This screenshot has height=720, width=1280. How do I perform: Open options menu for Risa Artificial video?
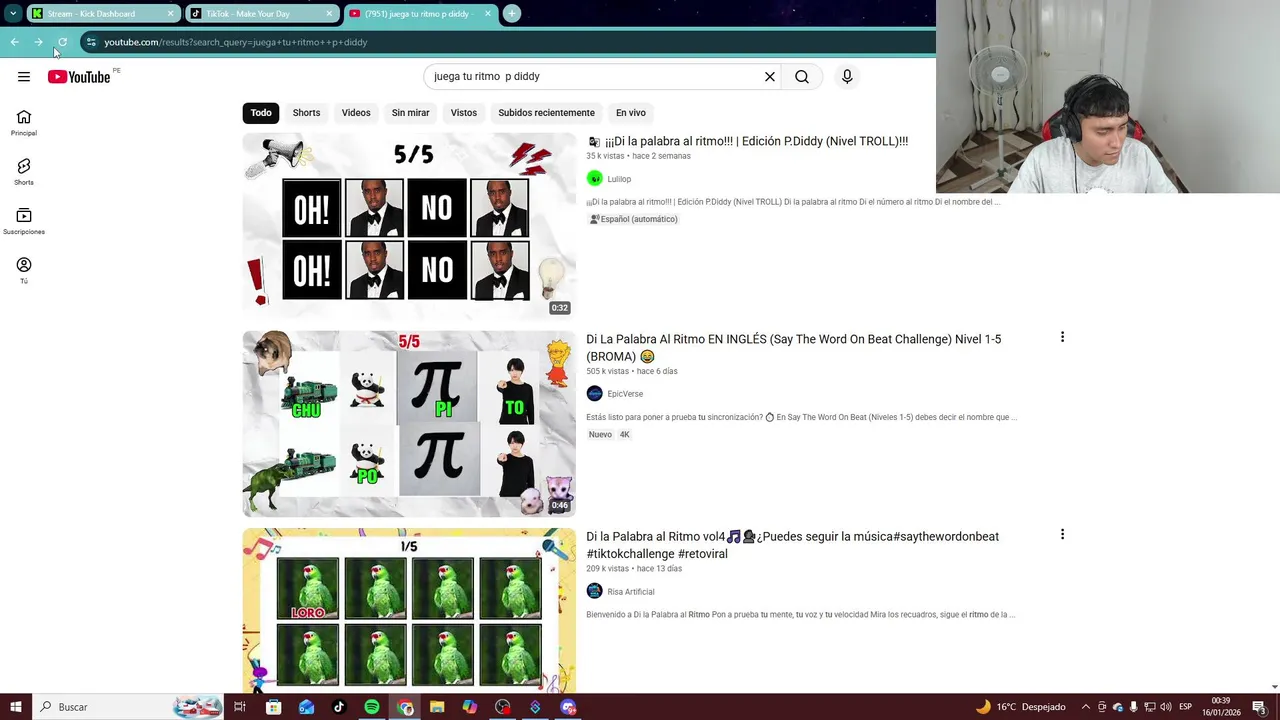(1062, 535)
